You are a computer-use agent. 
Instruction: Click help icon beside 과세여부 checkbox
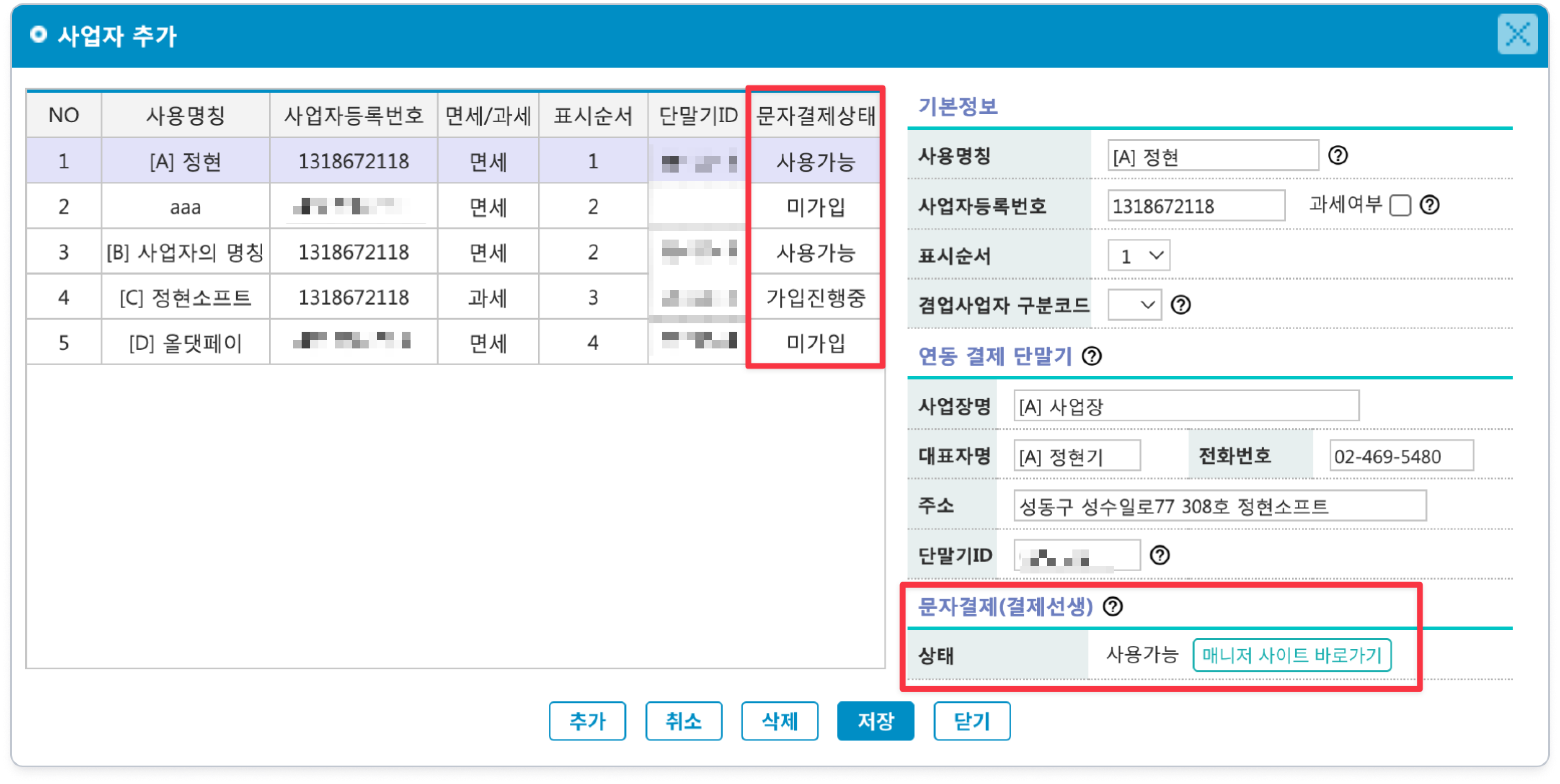click(1429, 205)
